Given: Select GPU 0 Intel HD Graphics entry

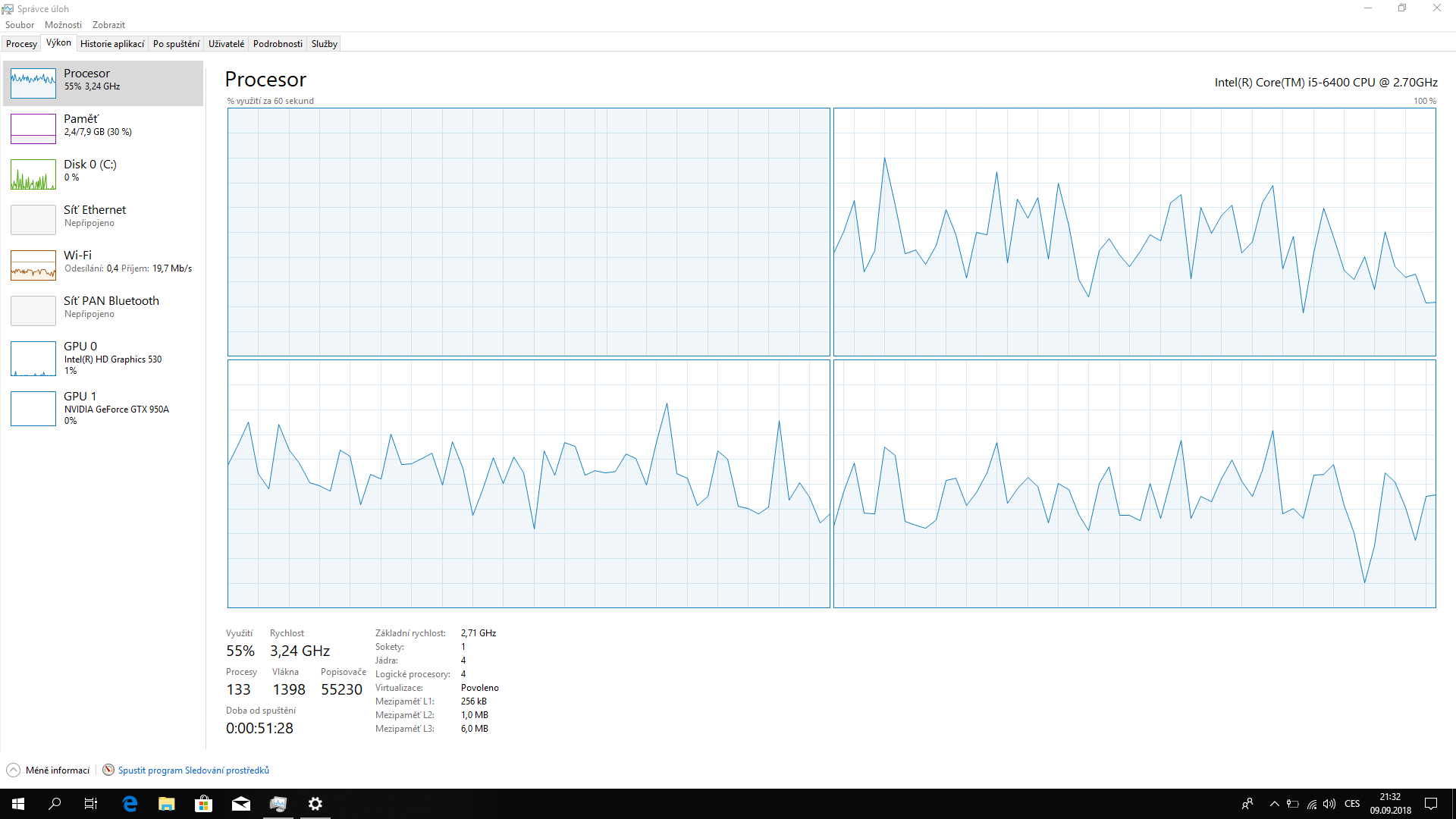Looking at the screenshot, I should pos(33,358).
